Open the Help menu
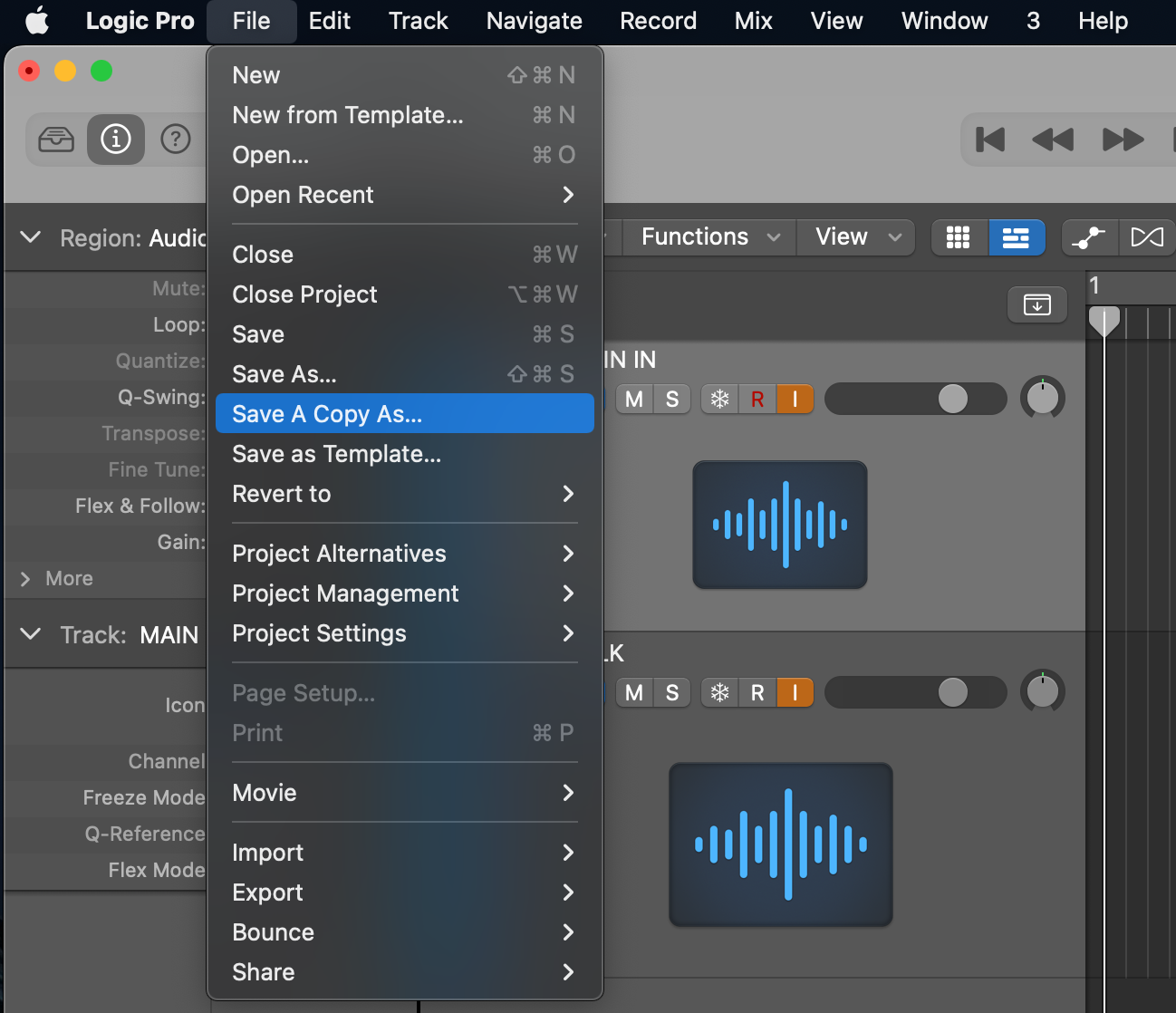The width and height of the screenshot is (1176, 1013). 1103,21
